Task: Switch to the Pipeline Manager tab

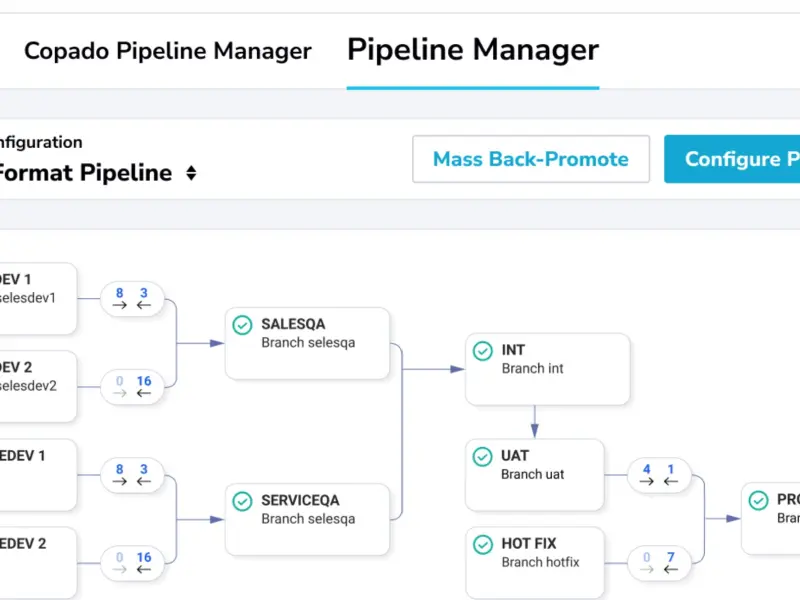Action: [x=473, y=50]
